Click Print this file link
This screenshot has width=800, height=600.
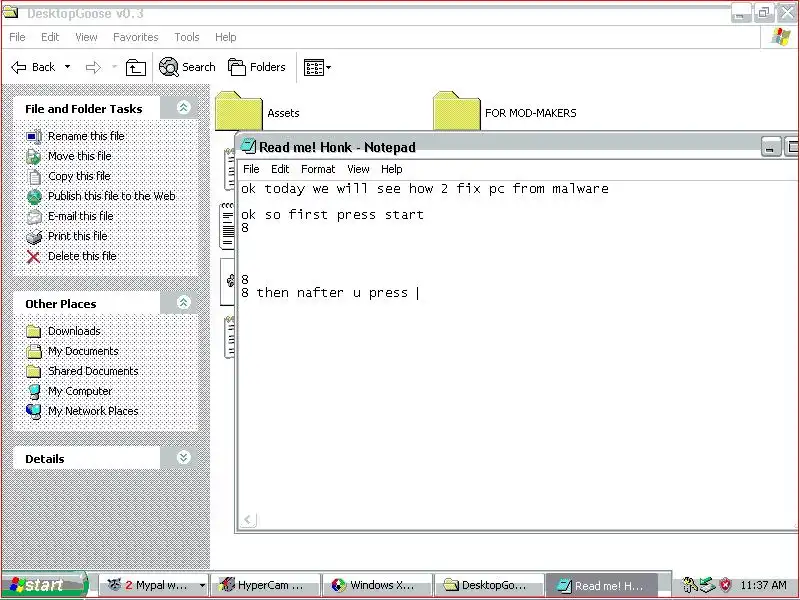pos(78,236)
